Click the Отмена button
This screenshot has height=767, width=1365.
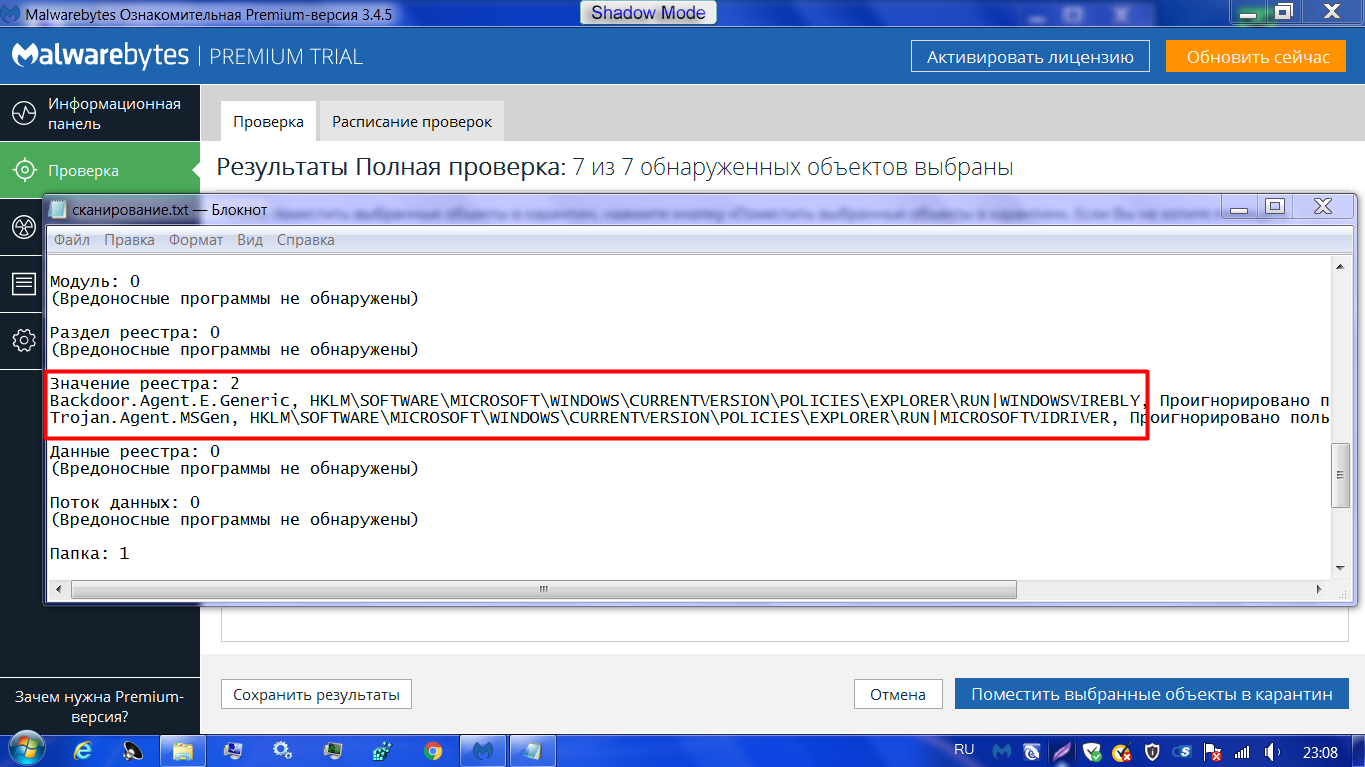point(898,694)
